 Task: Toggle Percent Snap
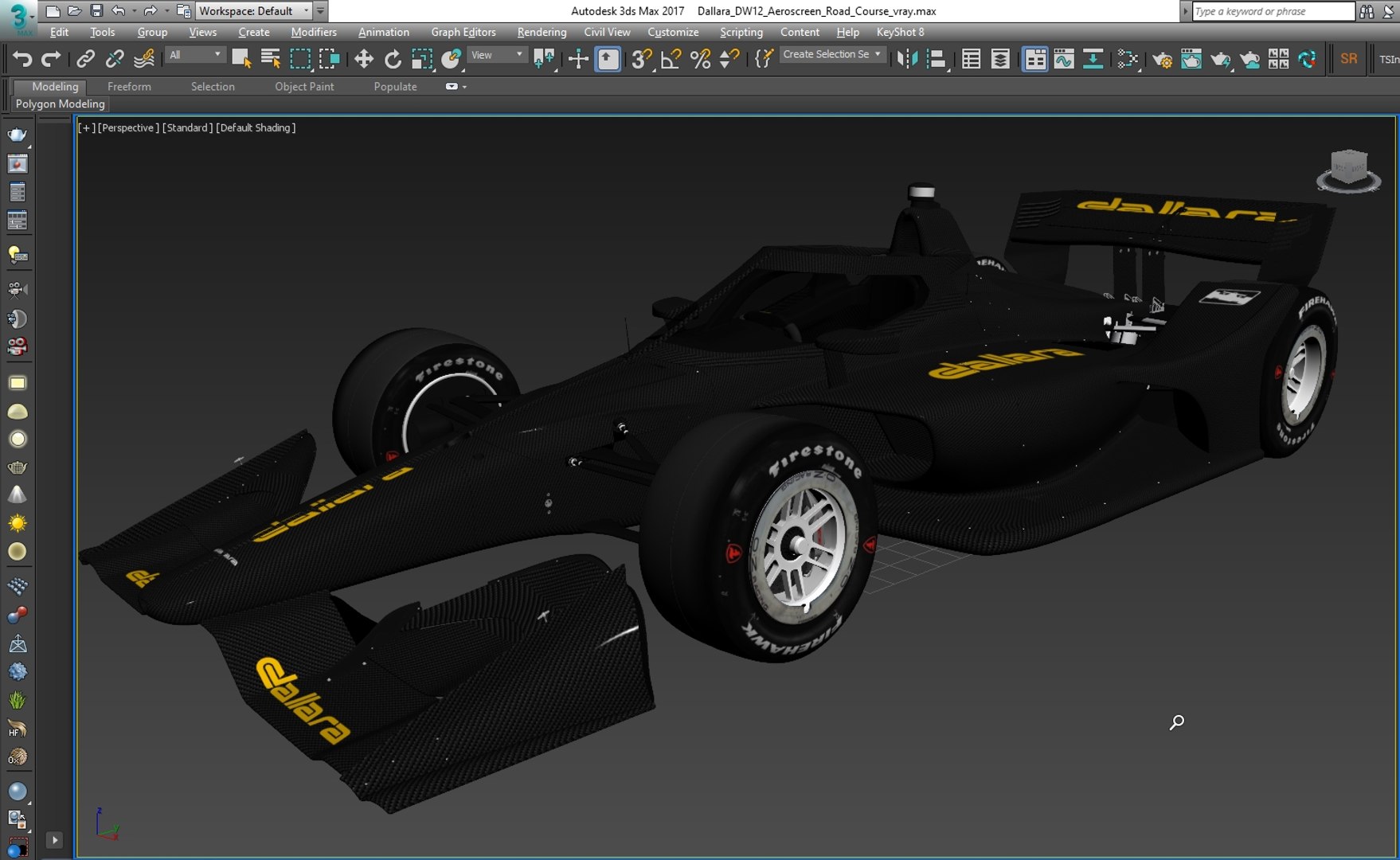pyautogui.click(x=701, y=59)
